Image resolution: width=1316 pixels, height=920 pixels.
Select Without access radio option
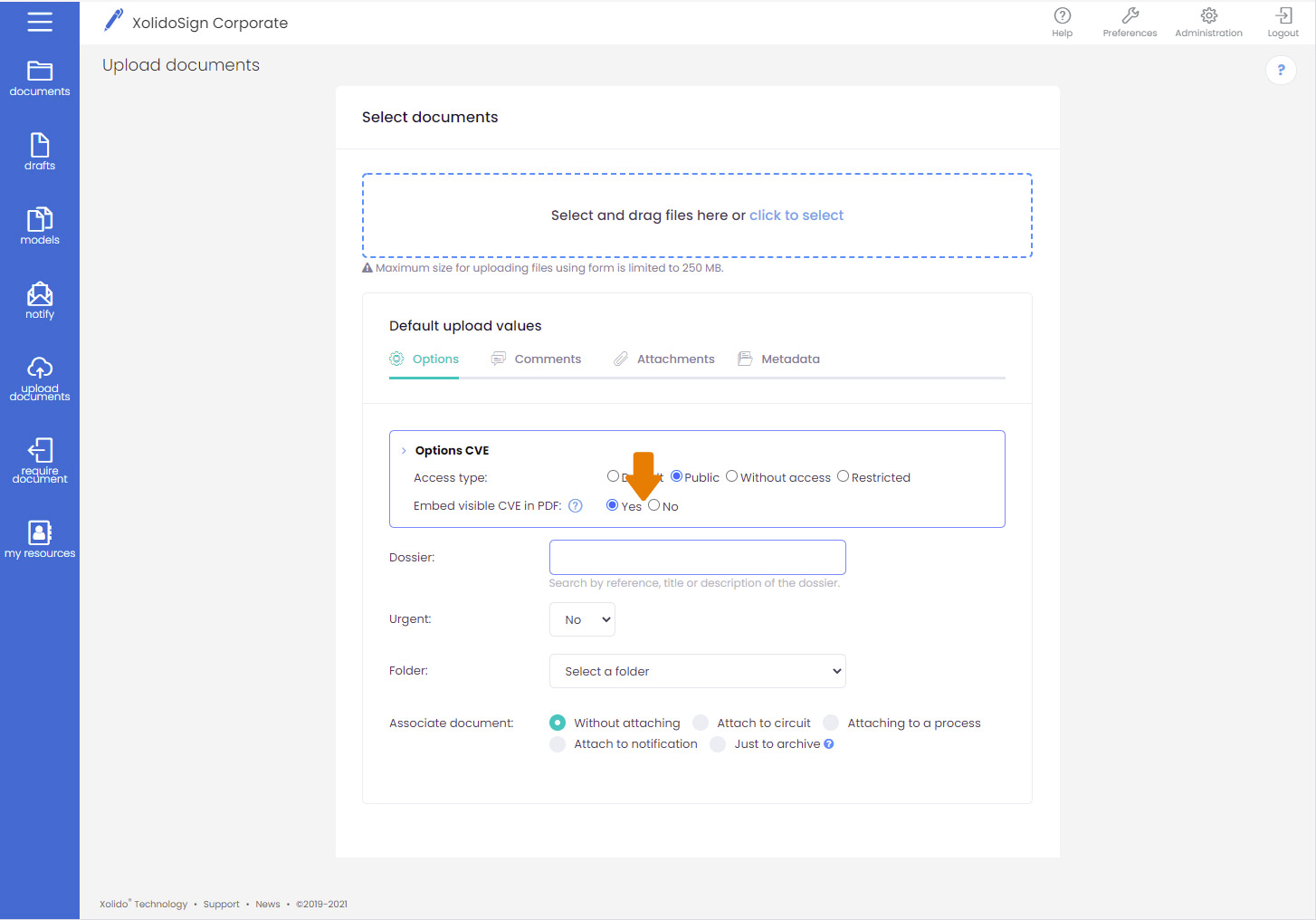731,476
